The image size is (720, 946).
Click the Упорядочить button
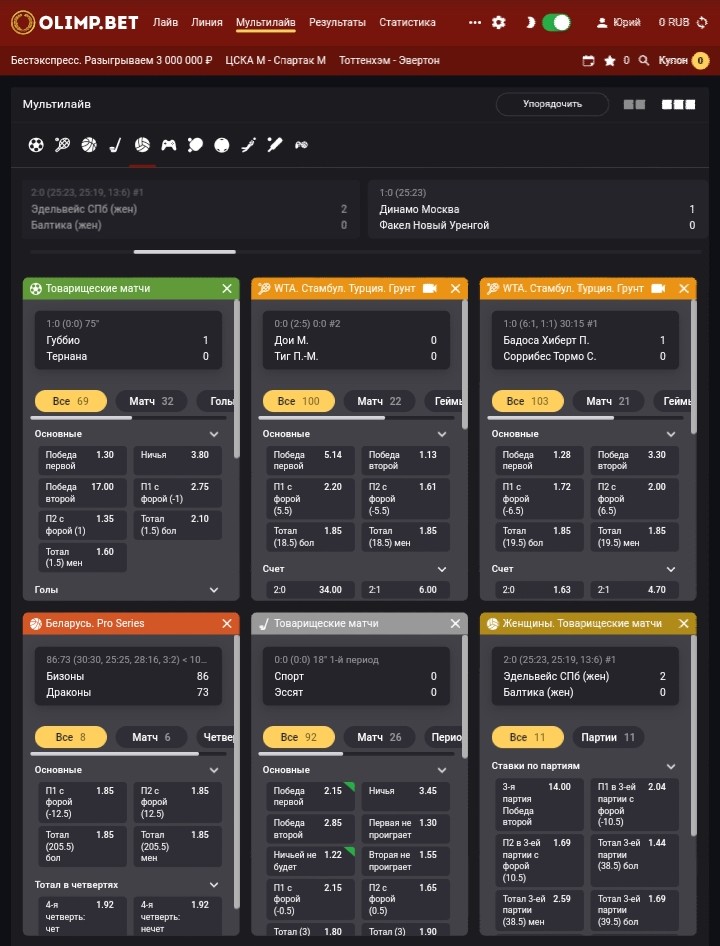552,104
